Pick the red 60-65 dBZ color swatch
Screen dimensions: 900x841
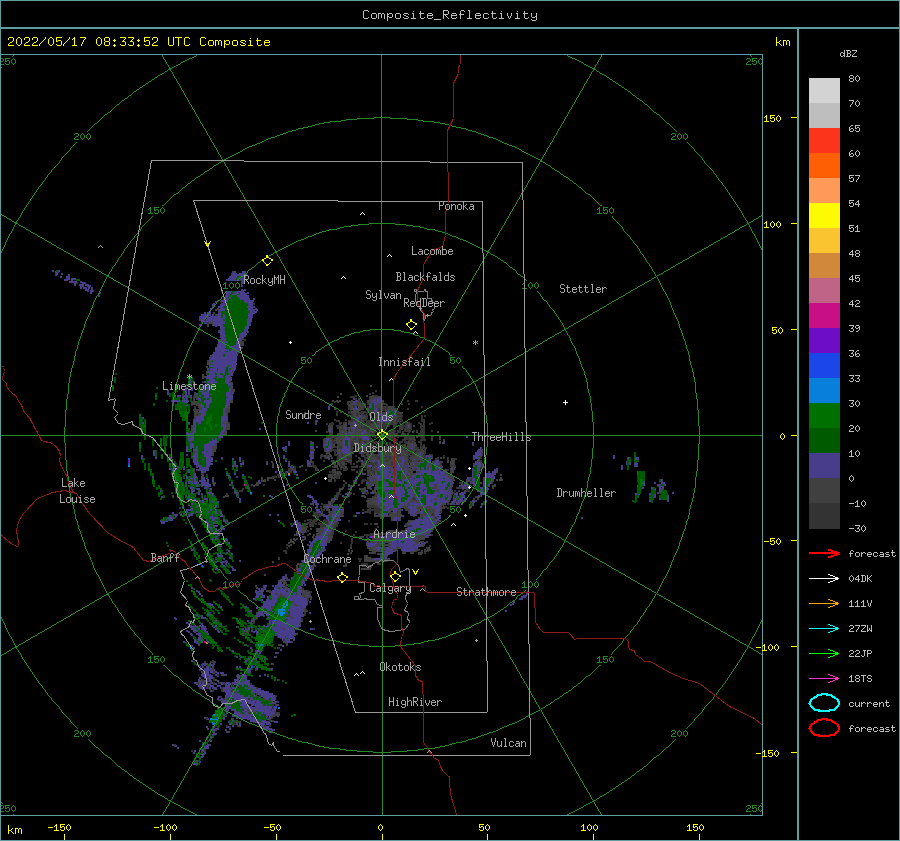pos(824,140)
